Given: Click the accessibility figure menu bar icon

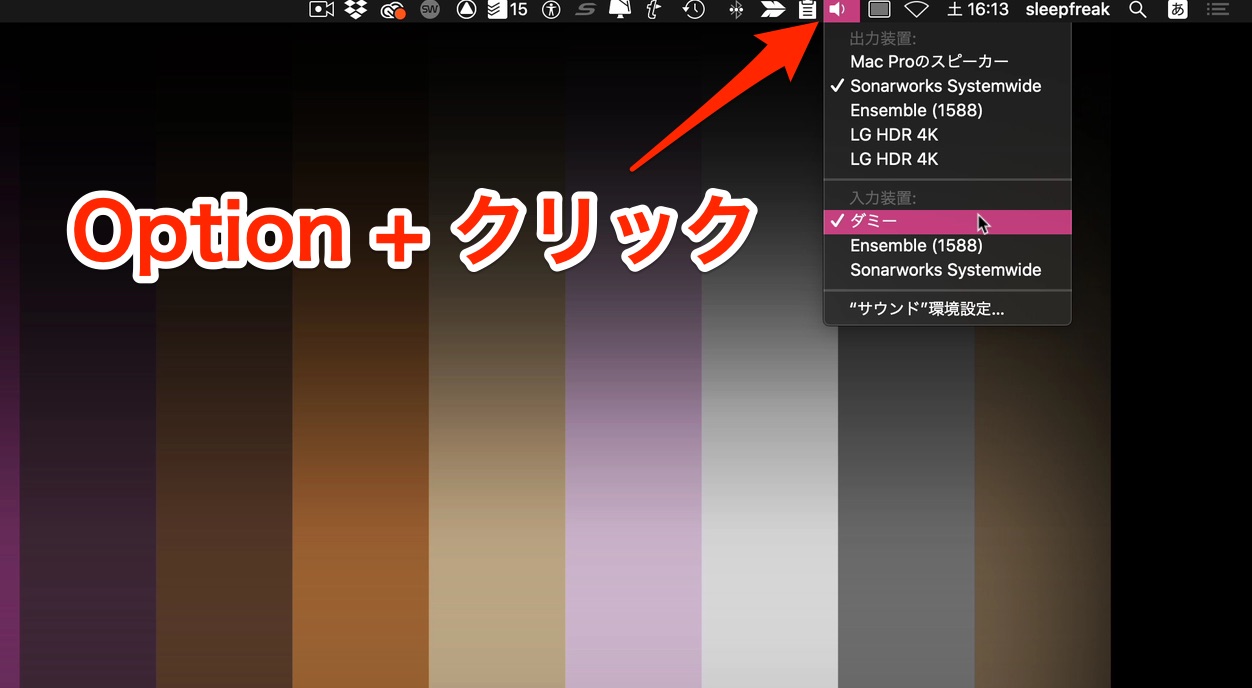Looking at the screenshot, I should (x=550, y=10).
